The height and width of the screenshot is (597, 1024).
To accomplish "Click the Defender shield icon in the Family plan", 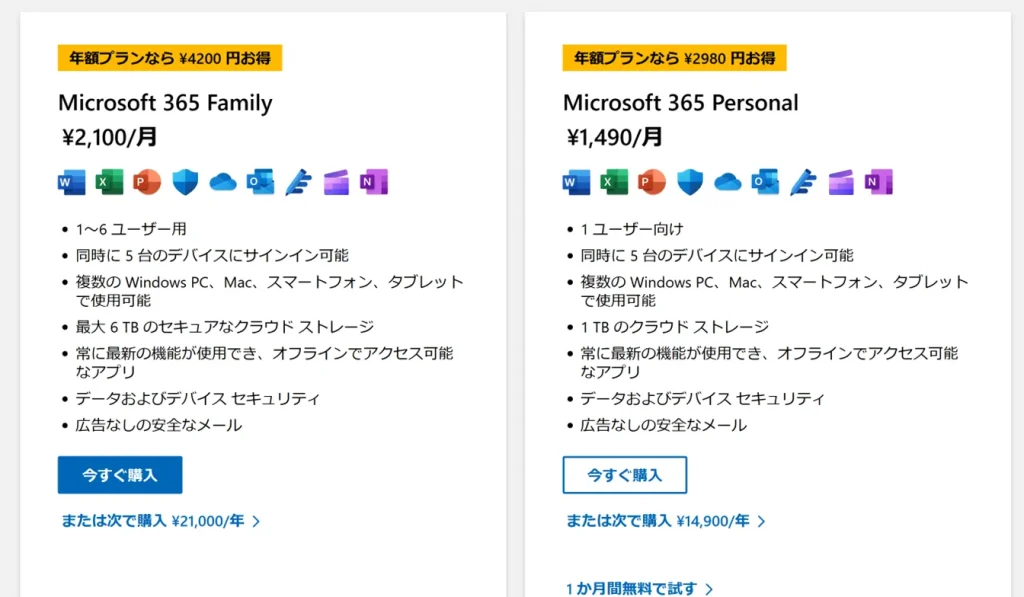I will (185, 182).
